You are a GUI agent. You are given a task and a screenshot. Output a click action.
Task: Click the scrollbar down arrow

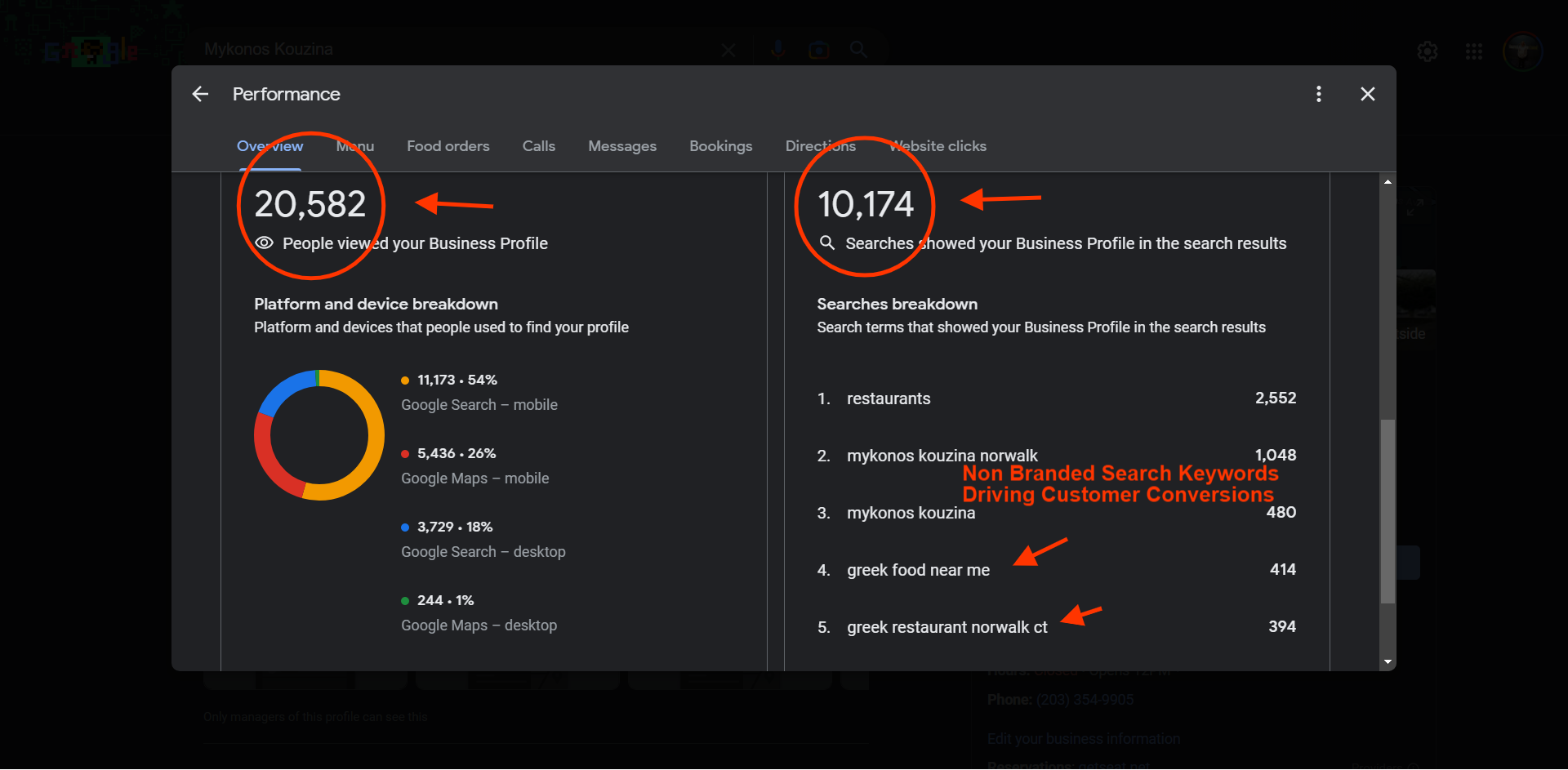point(1388,662)
